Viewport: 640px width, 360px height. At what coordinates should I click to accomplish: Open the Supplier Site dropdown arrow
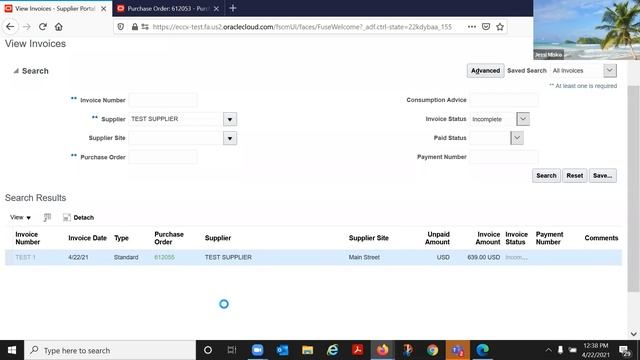(230, 138)
